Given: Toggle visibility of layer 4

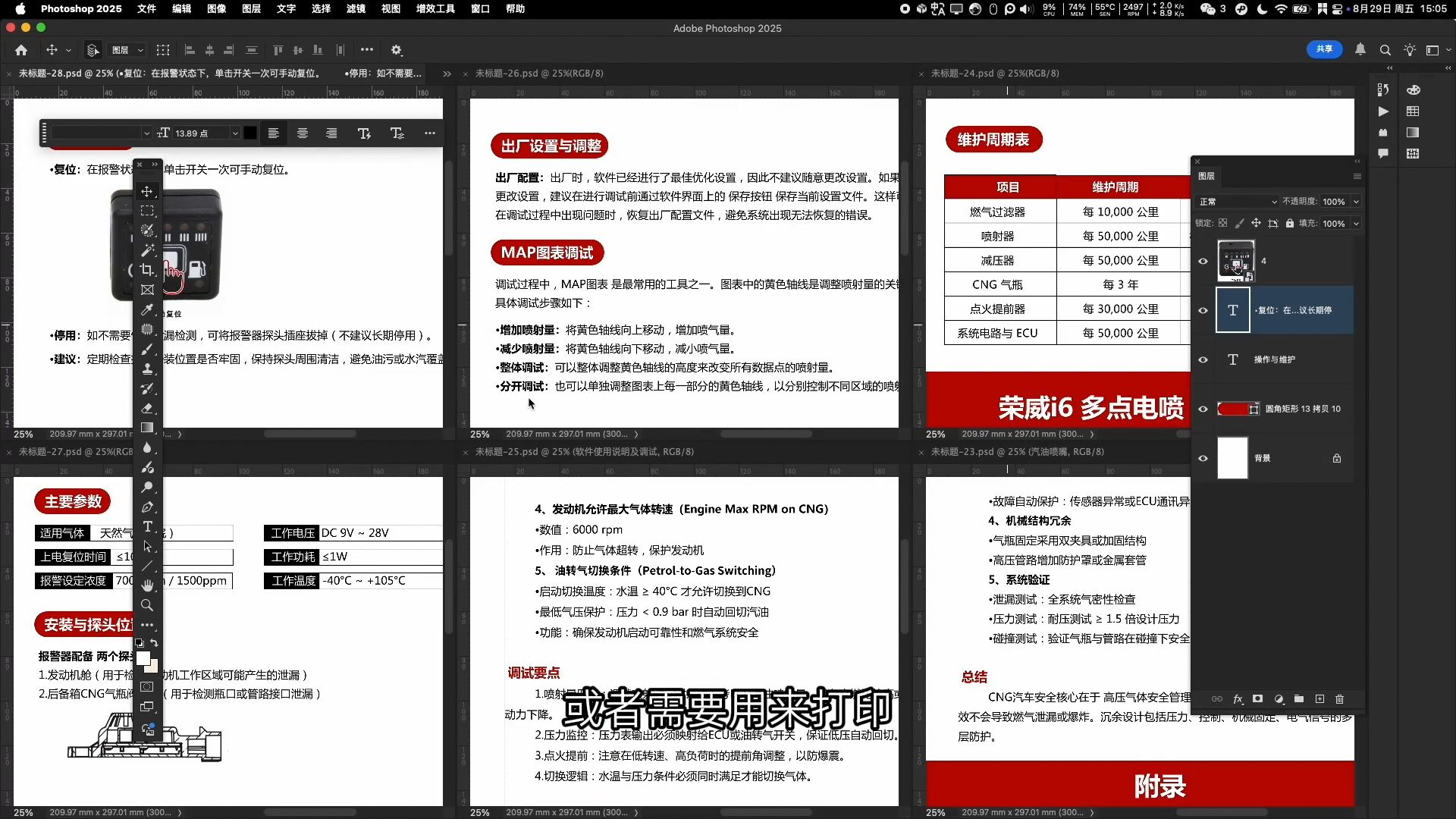Looking at the screenshot, I should 1203,261.
